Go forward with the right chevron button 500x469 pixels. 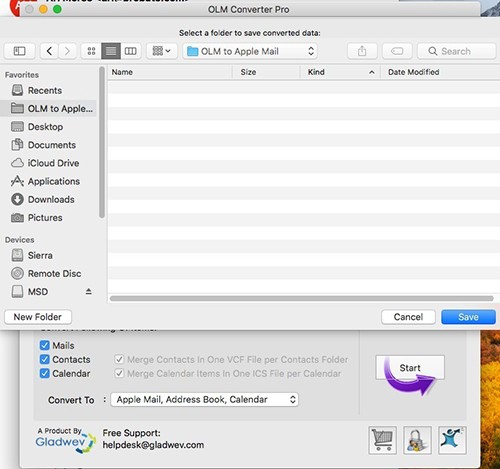(x=67, y=51)
